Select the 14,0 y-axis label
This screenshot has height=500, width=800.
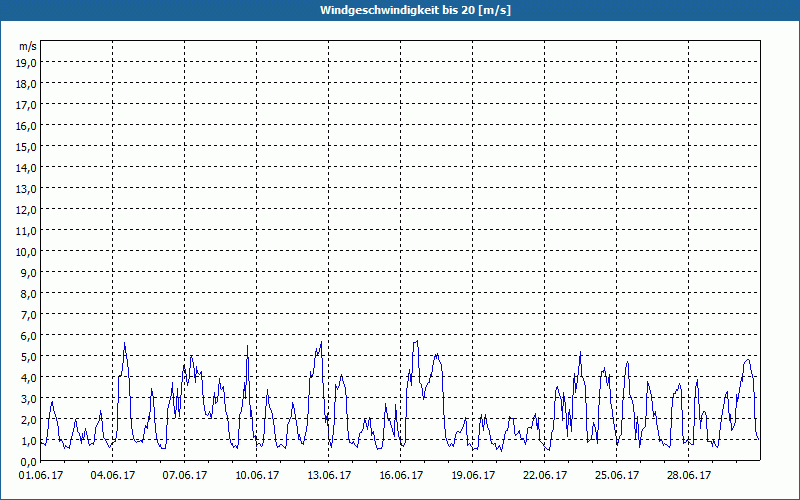(27, 168)
